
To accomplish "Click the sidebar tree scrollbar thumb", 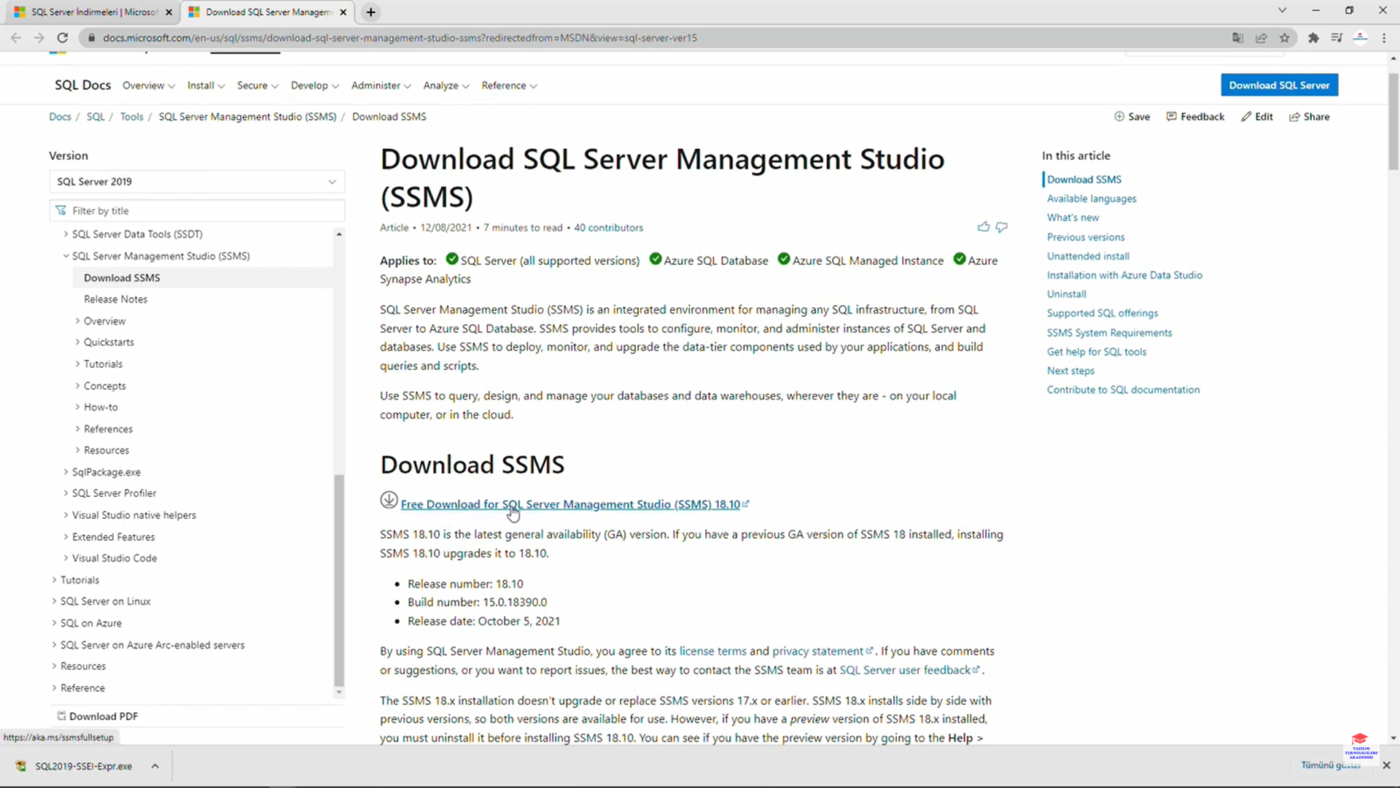I will pyautogui.click(x=339, y=578).
